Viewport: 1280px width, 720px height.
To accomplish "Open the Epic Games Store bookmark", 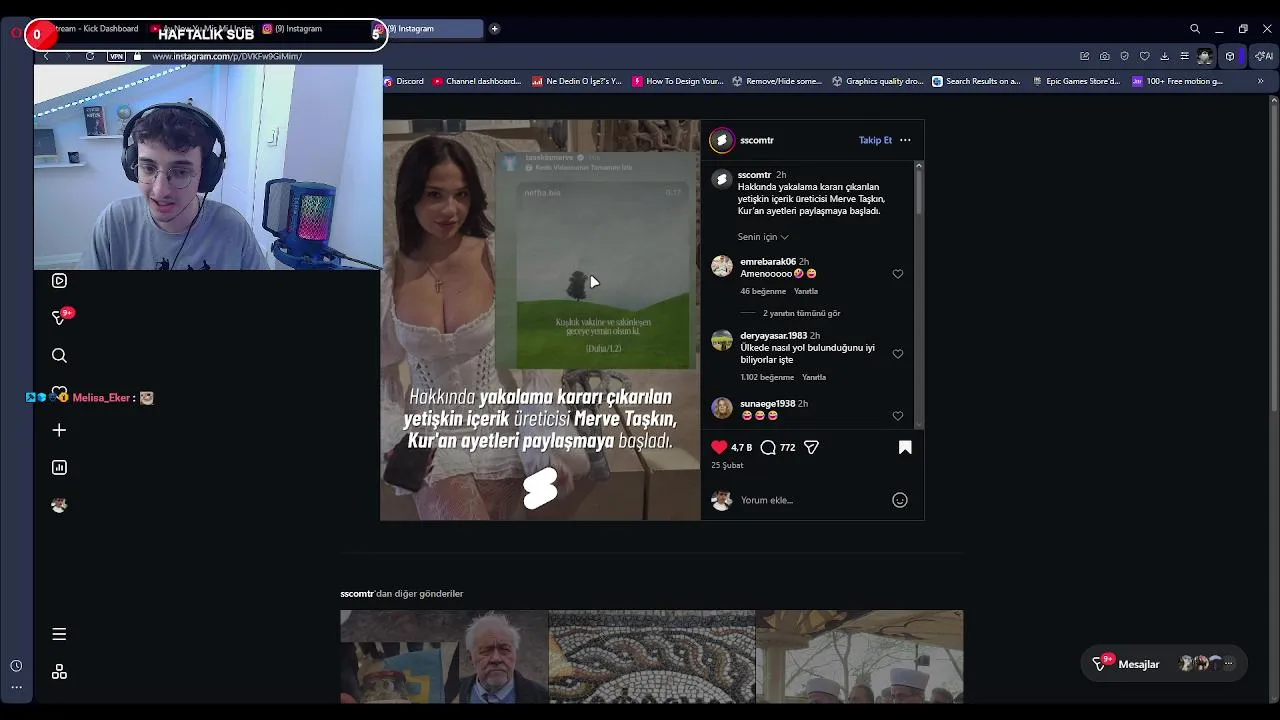I will click(1077, 81).
